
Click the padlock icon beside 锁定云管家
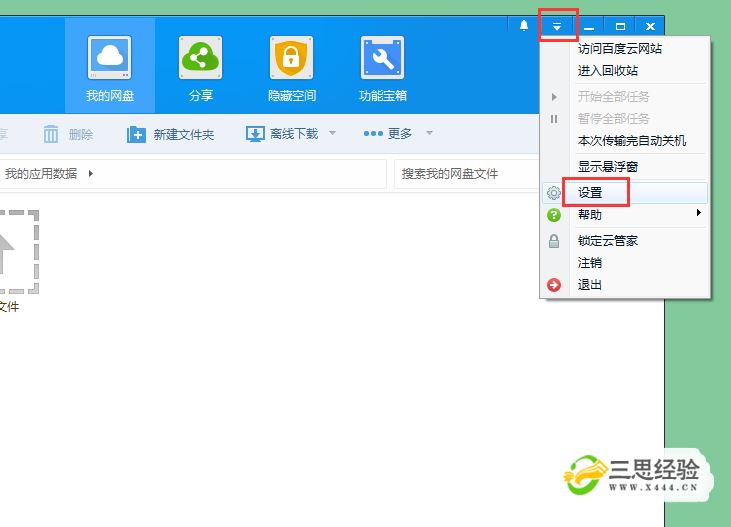click(554, 241)
